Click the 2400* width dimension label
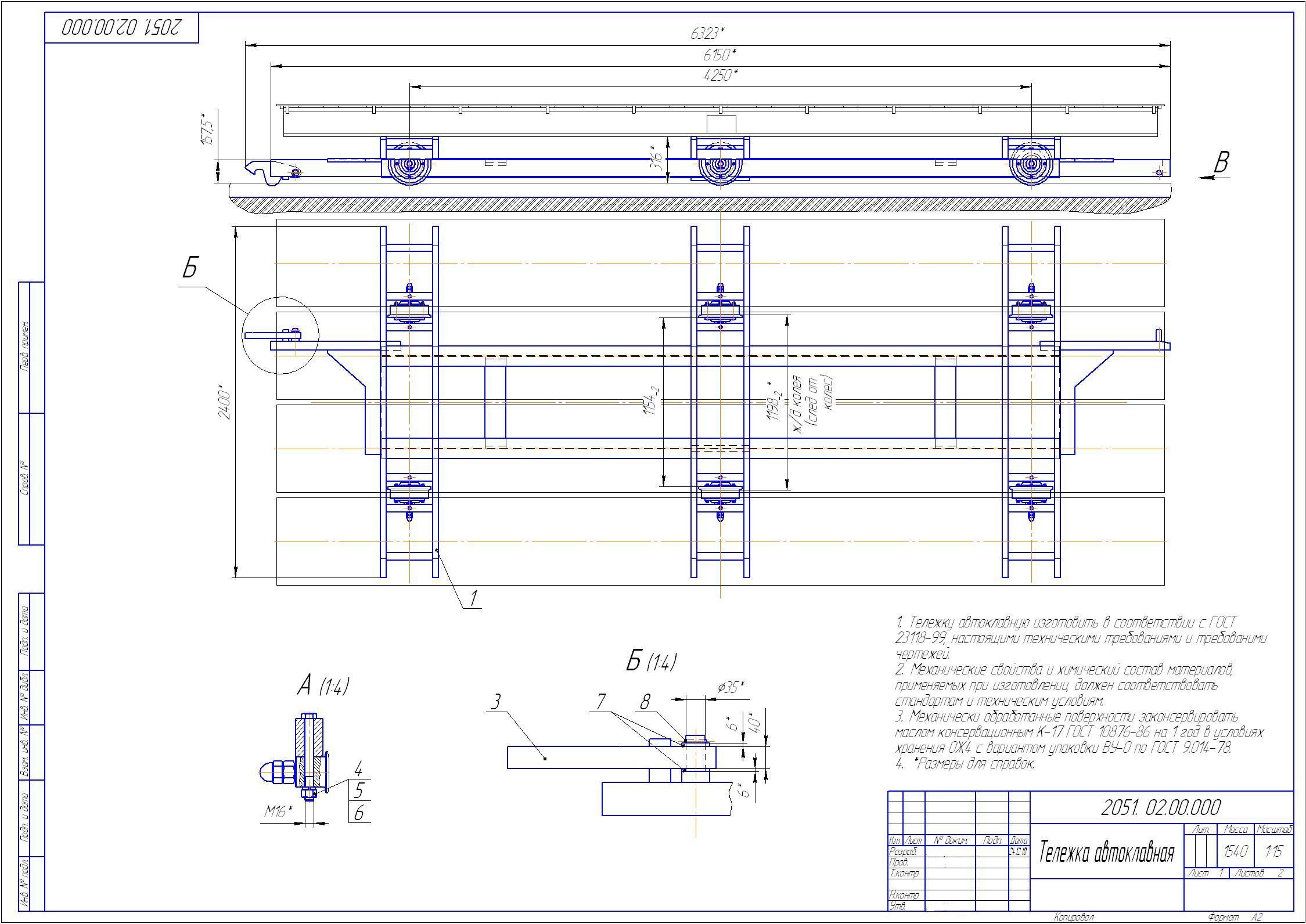The height and width of the screenshot is (924, 1306). point(225,402)
